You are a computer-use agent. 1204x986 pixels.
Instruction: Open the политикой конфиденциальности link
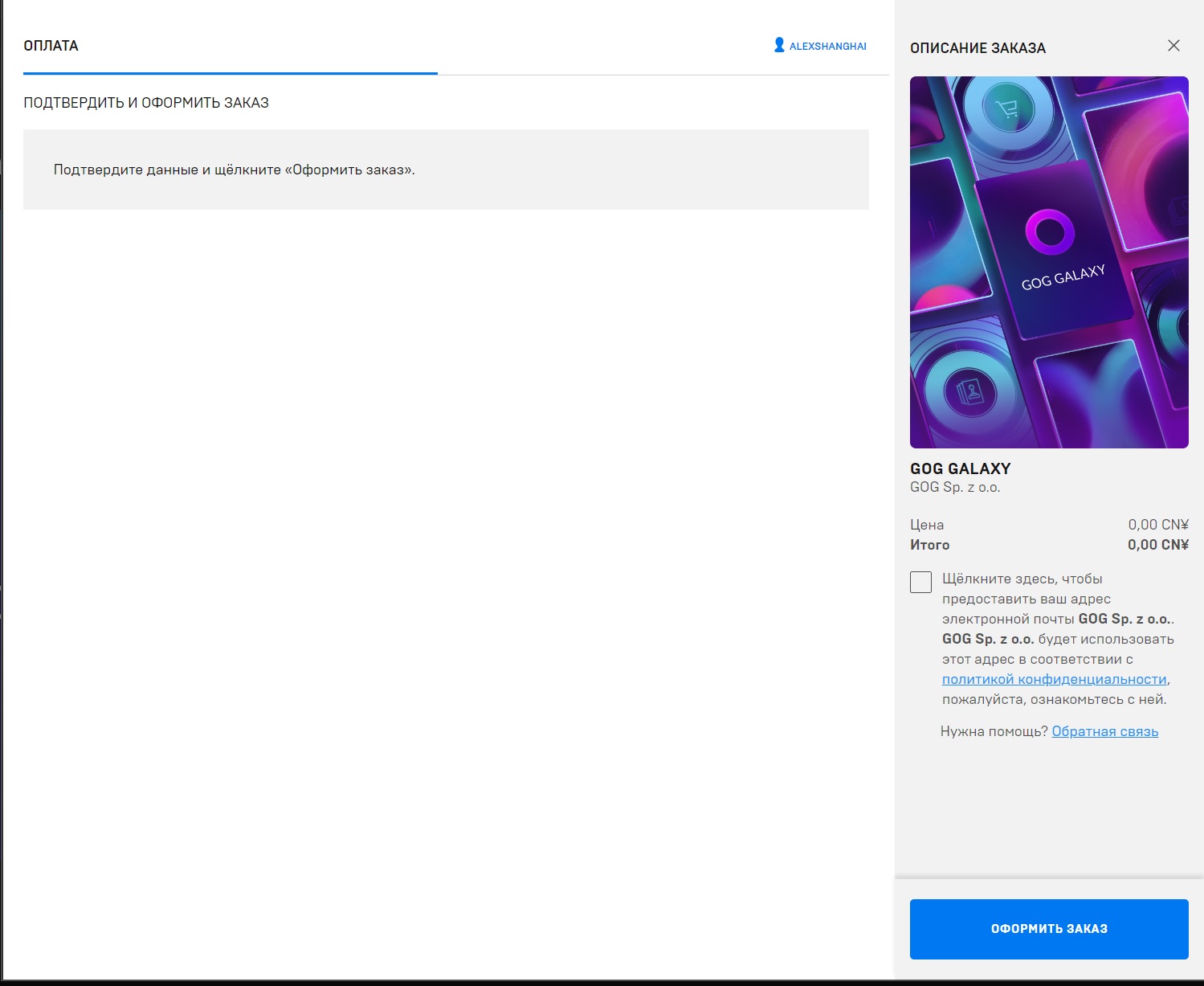(x=1054, y=679)
